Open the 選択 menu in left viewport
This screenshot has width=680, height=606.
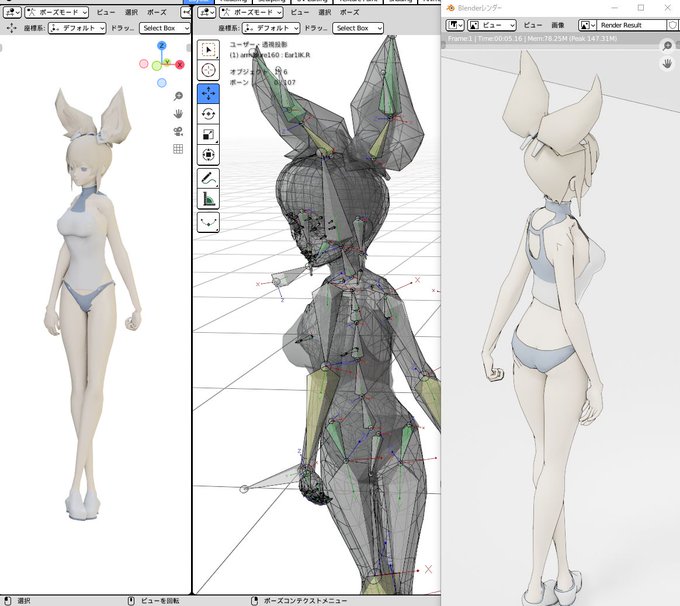click(131, 12)
